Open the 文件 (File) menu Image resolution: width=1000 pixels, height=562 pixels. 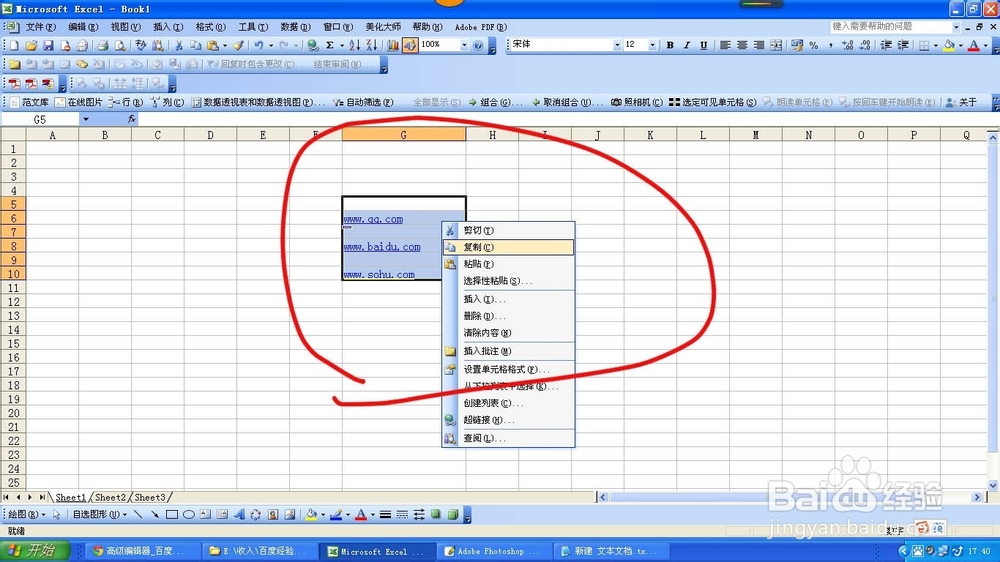(x=40, y=27)
